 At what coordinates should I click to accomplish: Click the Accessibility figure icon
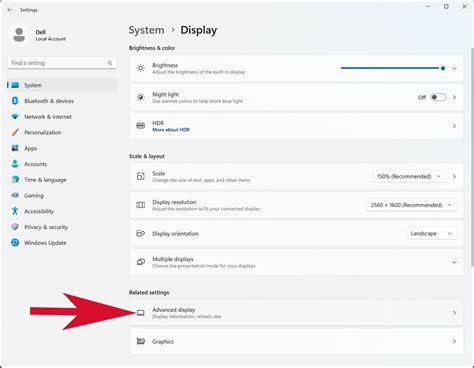[x=15, y=211]
